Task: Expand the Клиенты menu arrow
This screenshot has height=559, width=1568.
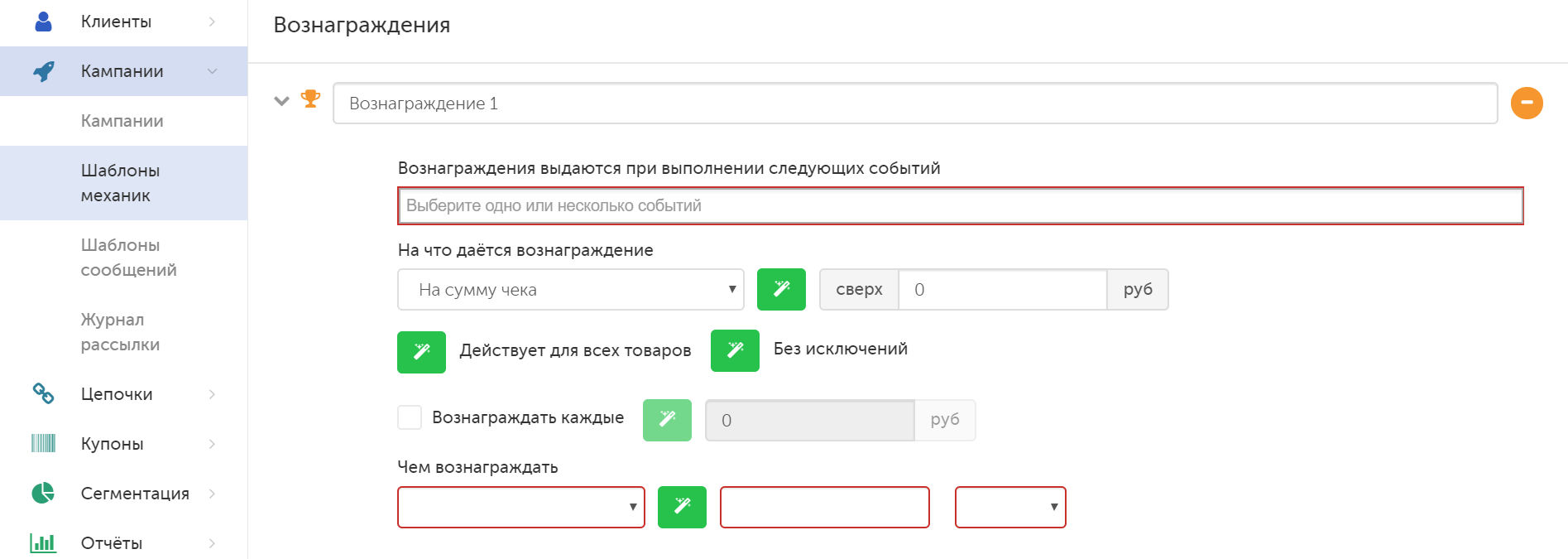Action: (x=213, y=22)
